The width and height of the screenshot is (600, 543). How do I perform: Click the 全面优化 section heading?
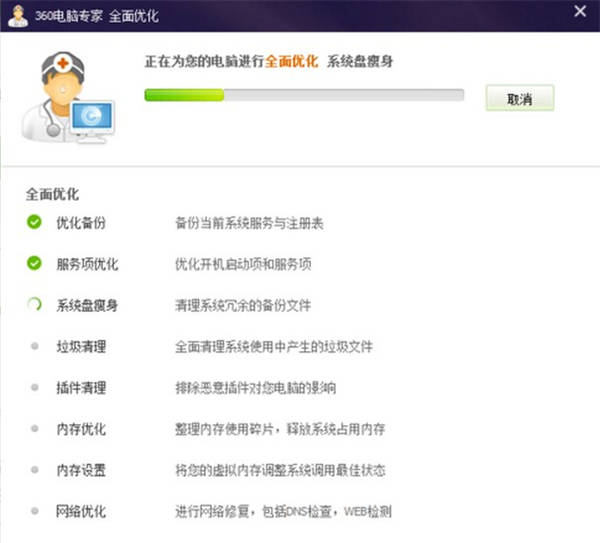tap(52, 193)
